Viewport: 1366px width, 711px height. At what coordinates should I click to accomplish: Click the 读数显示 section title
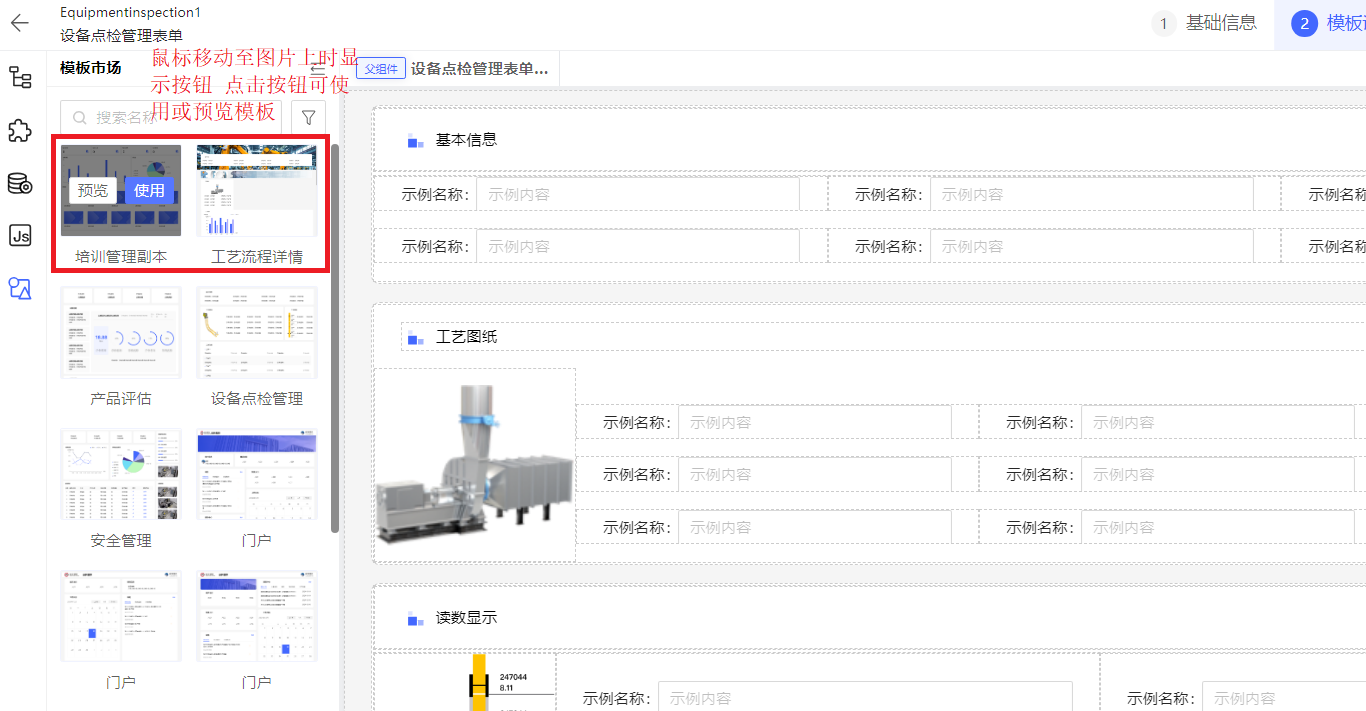coord(466,618)
